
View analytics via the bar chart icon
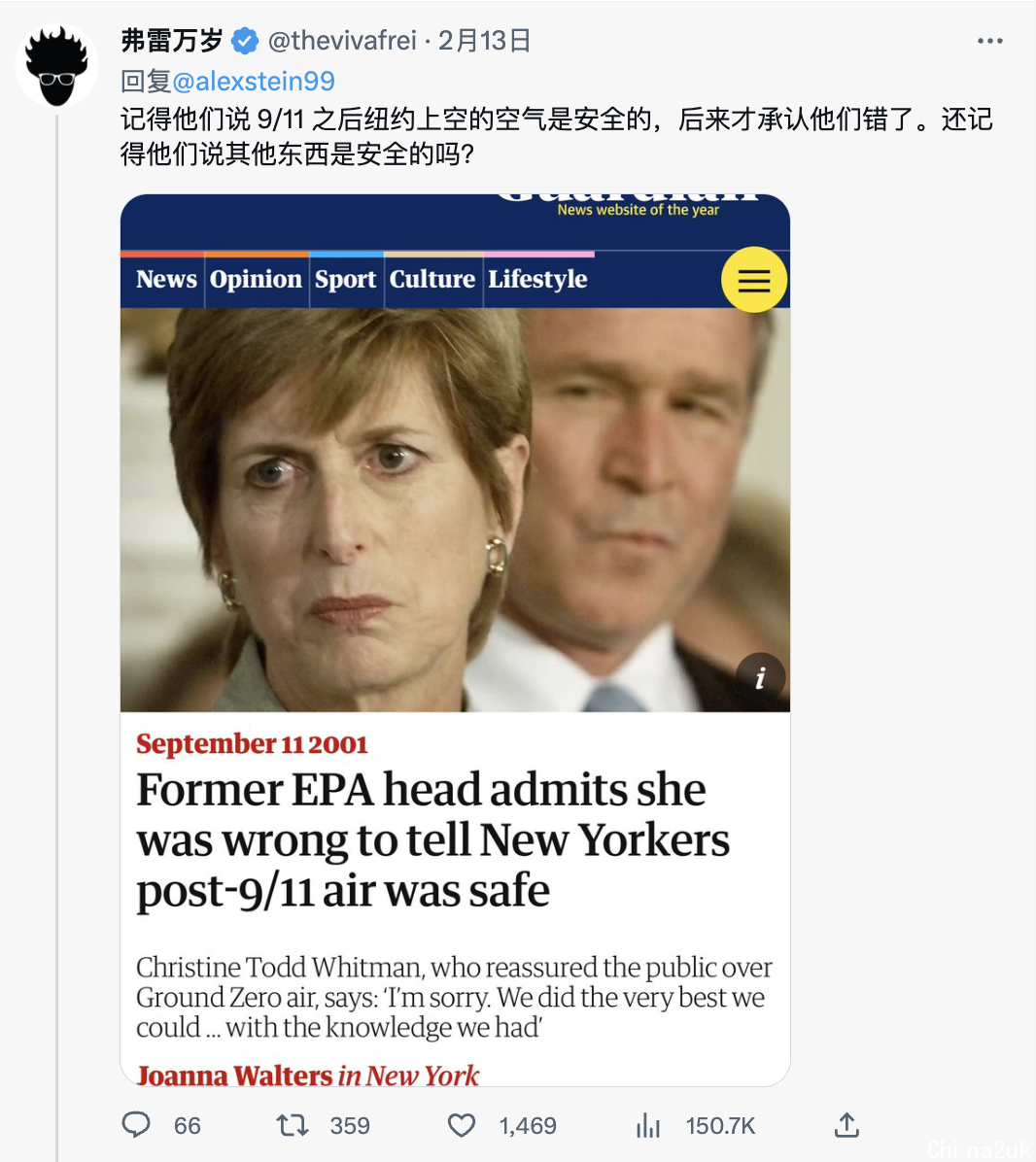[x=647, y=1126]
